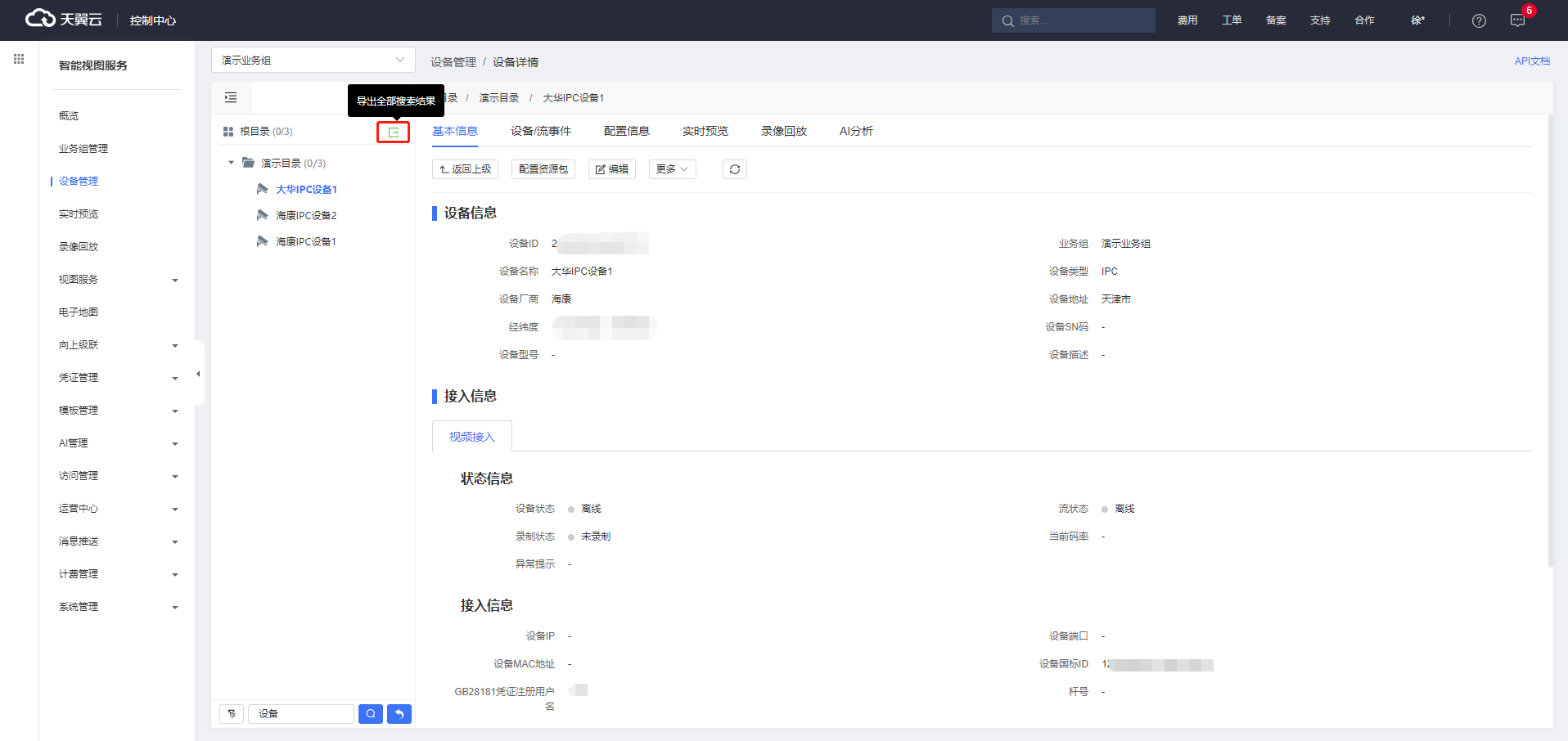Open the 演示业务组 business group selector
This screenshot has height=741, width=1568.
pyautogui.click(x=313, y=60)
